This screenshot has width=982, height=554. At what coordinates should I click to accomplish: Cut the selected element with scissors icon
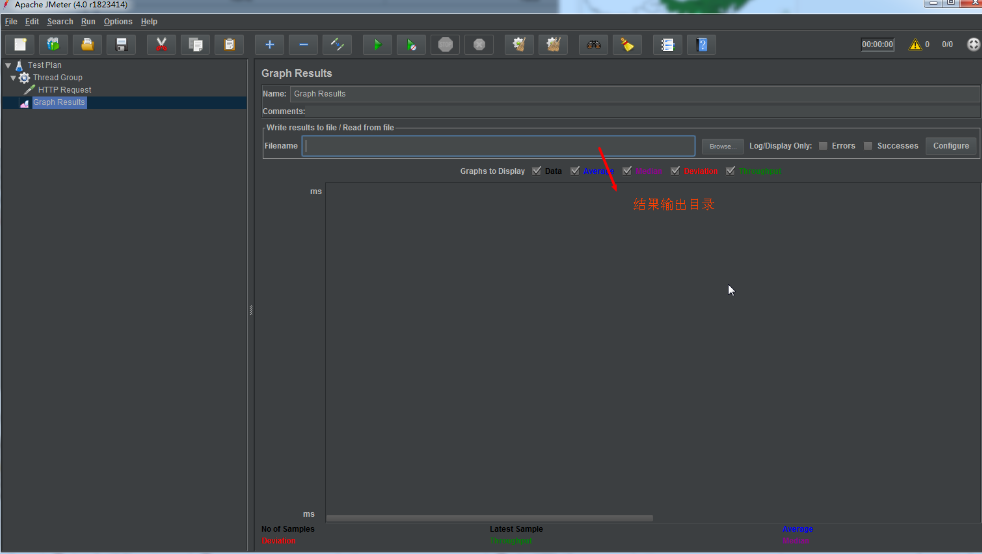(x=162, y=44)
